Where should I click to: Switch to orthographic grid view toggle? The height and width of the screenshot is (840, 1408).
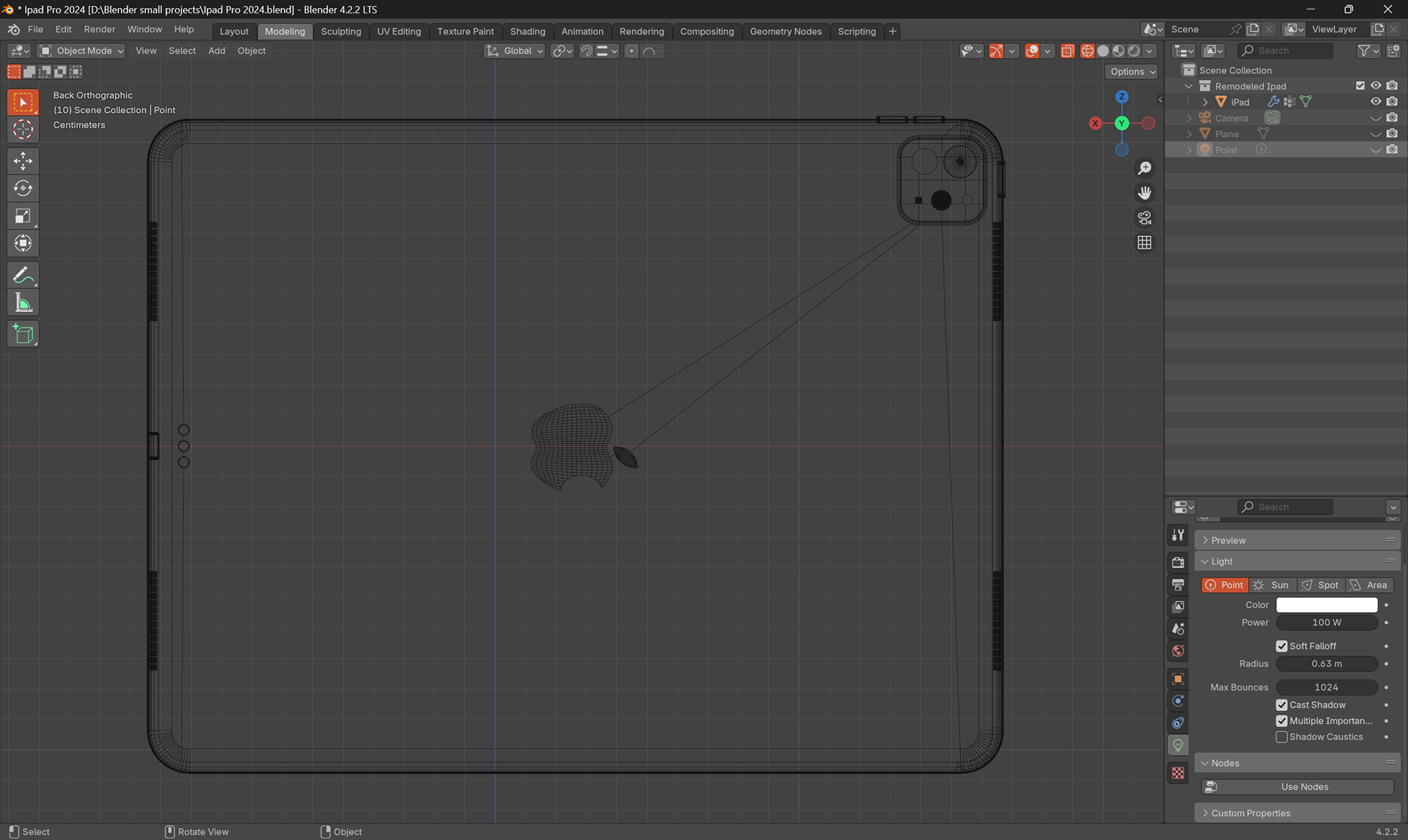1144,243
